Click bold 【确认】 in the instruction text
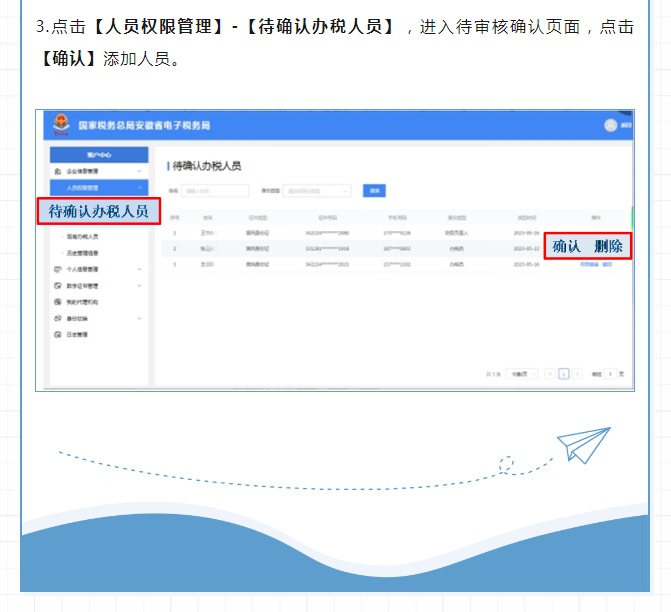671x612 pixels. pos(68,59)
